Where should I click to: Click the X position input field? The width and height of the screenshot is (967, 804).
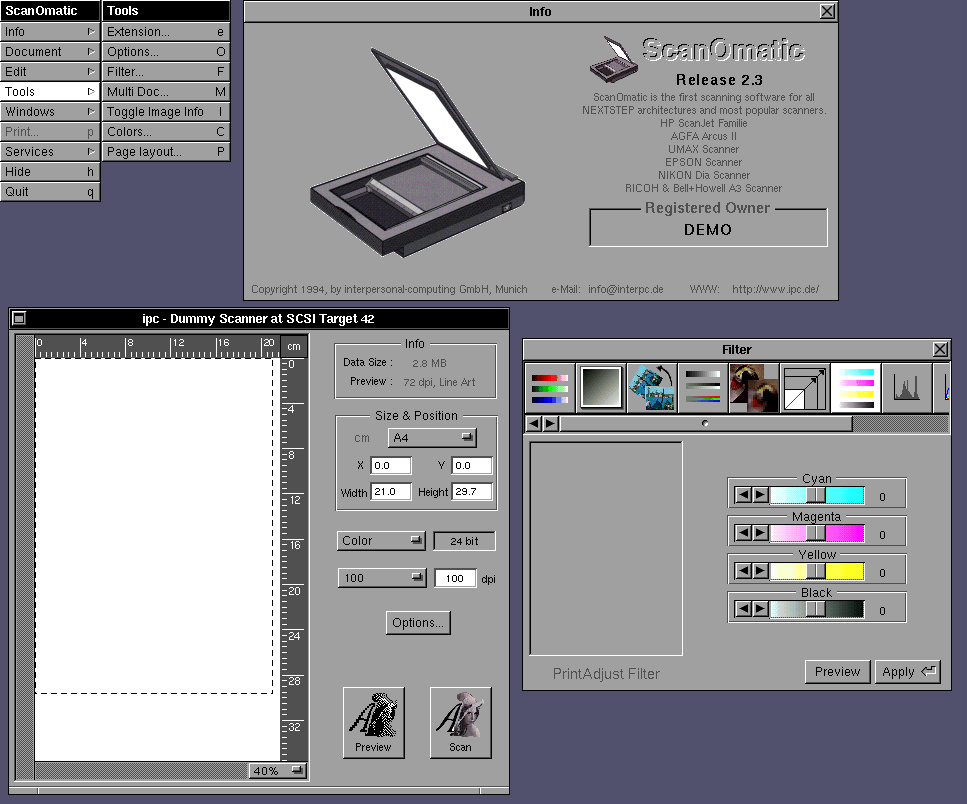(x=391, y=466)
